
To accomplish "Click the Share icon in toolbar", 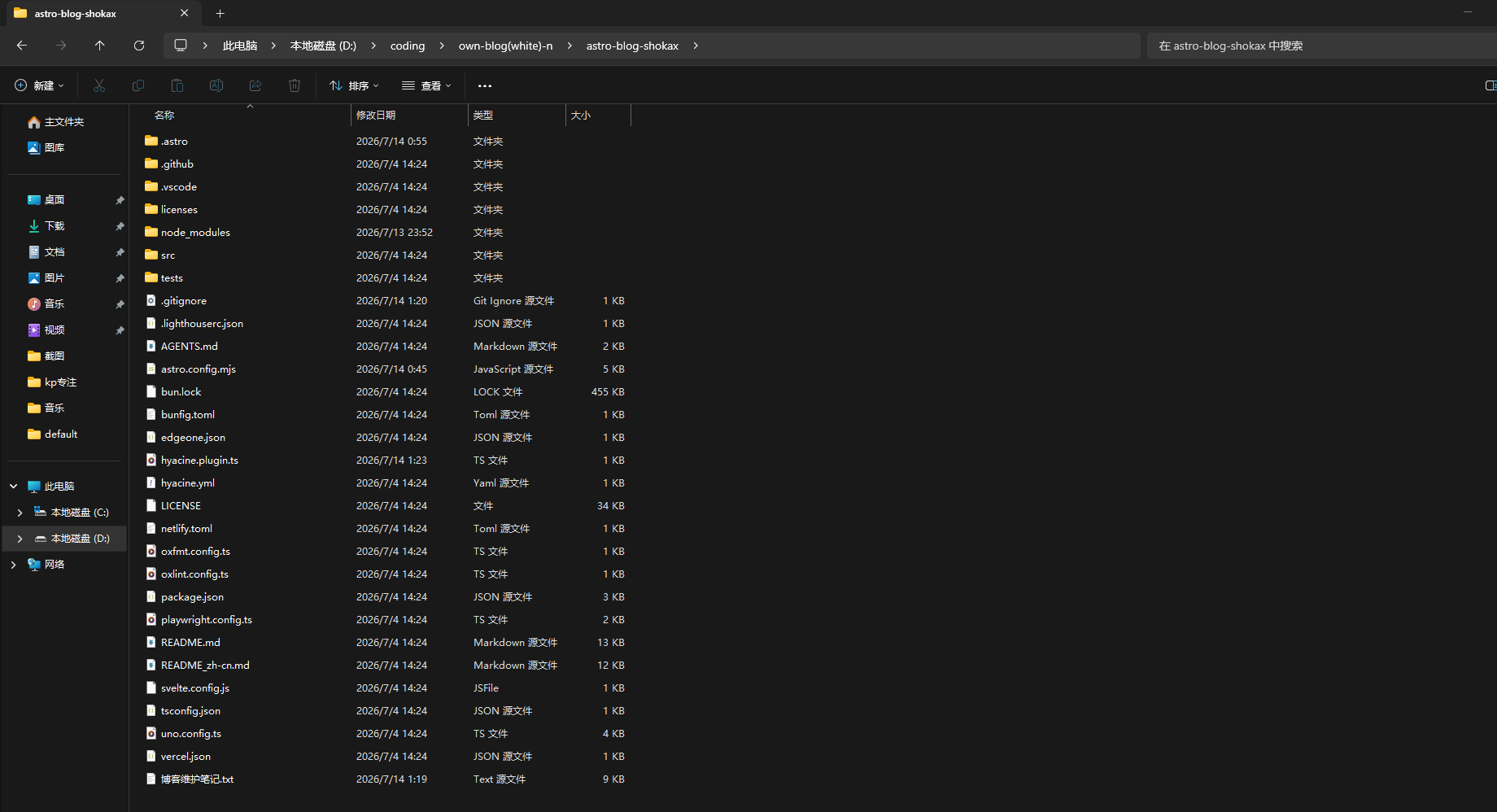I will pos(255,85).
